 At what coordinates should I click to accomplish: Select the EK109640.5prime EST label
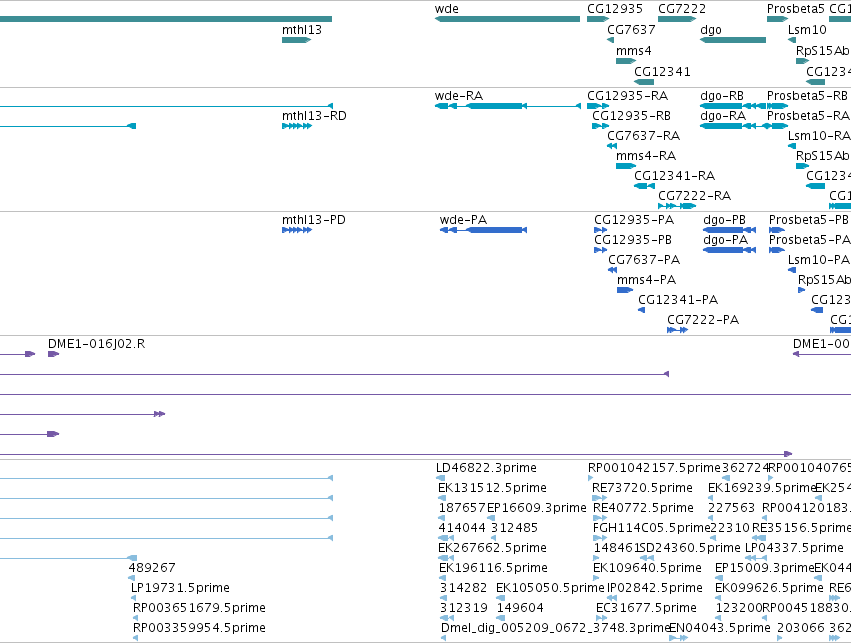[647, 568]
